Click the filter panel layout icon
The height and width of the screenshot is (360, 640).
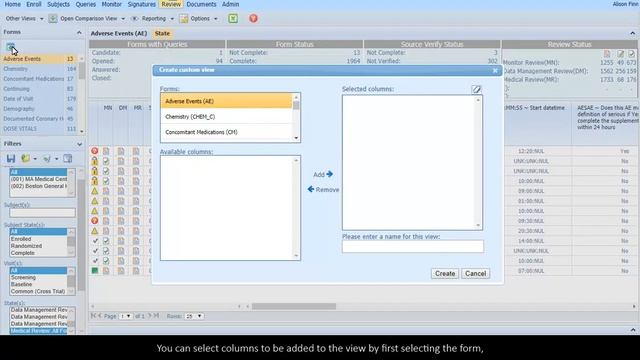[68, 158]
